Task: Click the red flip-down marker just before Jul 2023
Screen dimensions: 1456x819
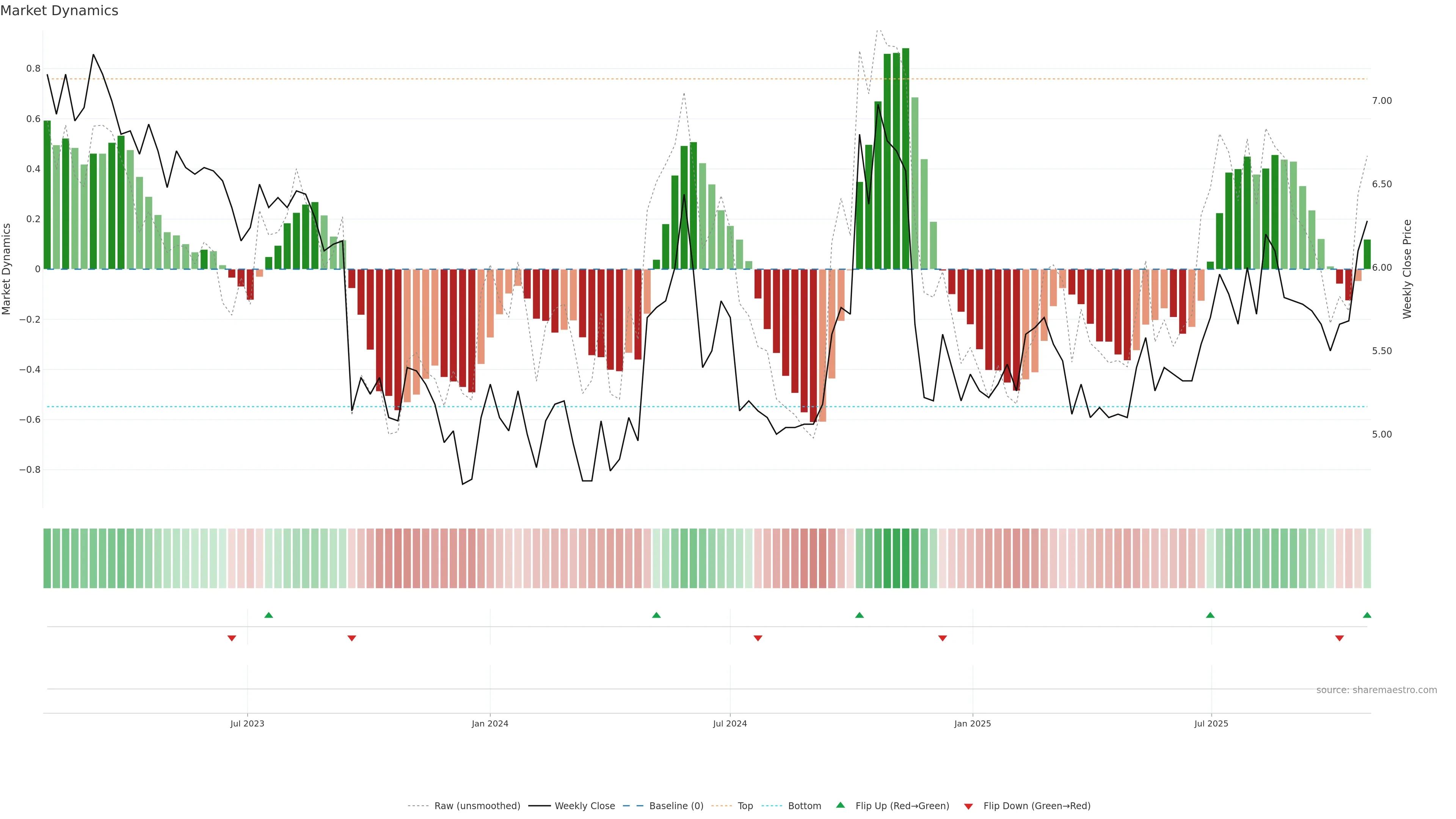Action: coord(232,638)
